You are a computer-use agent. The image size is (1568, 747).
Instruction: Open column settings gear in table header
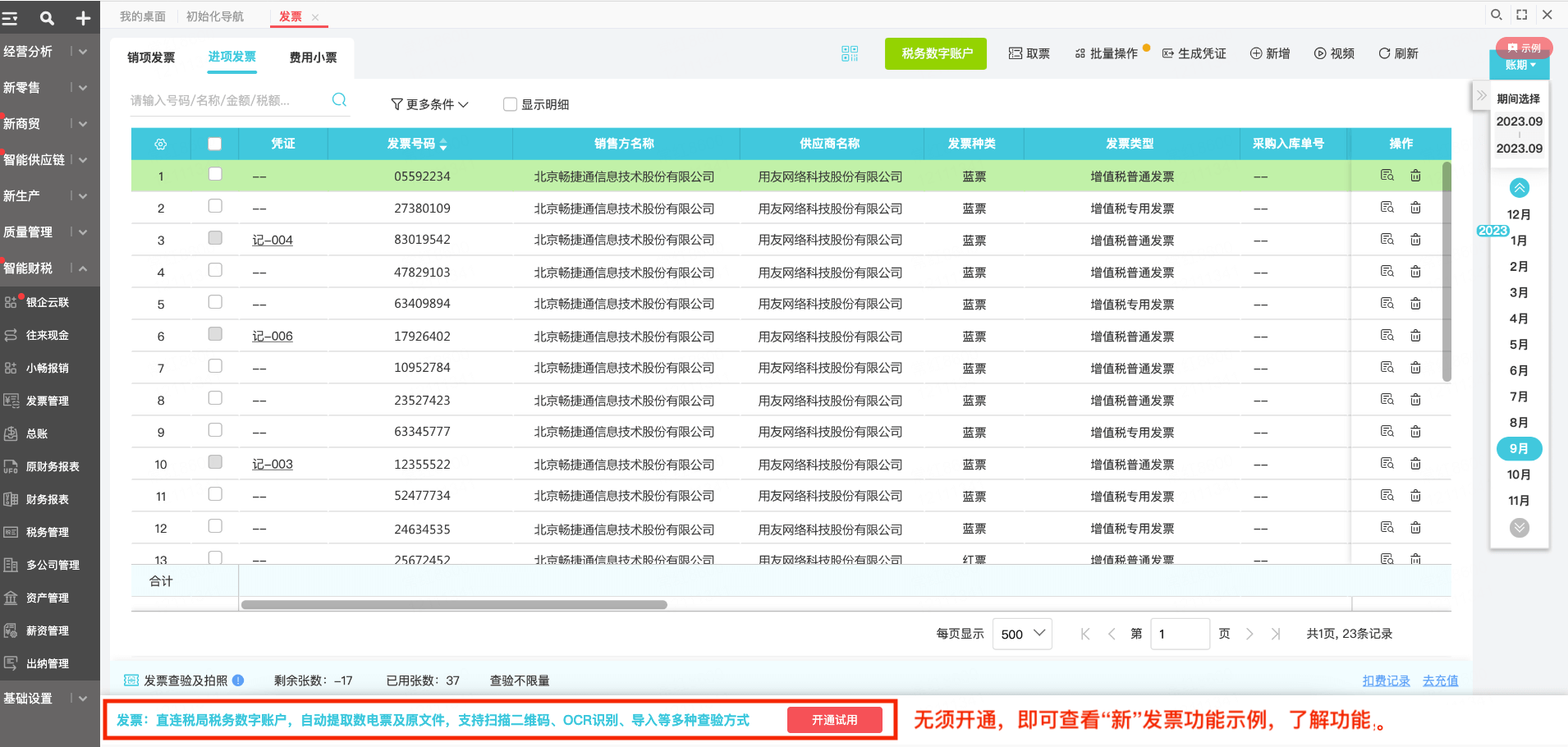(161, 144)
